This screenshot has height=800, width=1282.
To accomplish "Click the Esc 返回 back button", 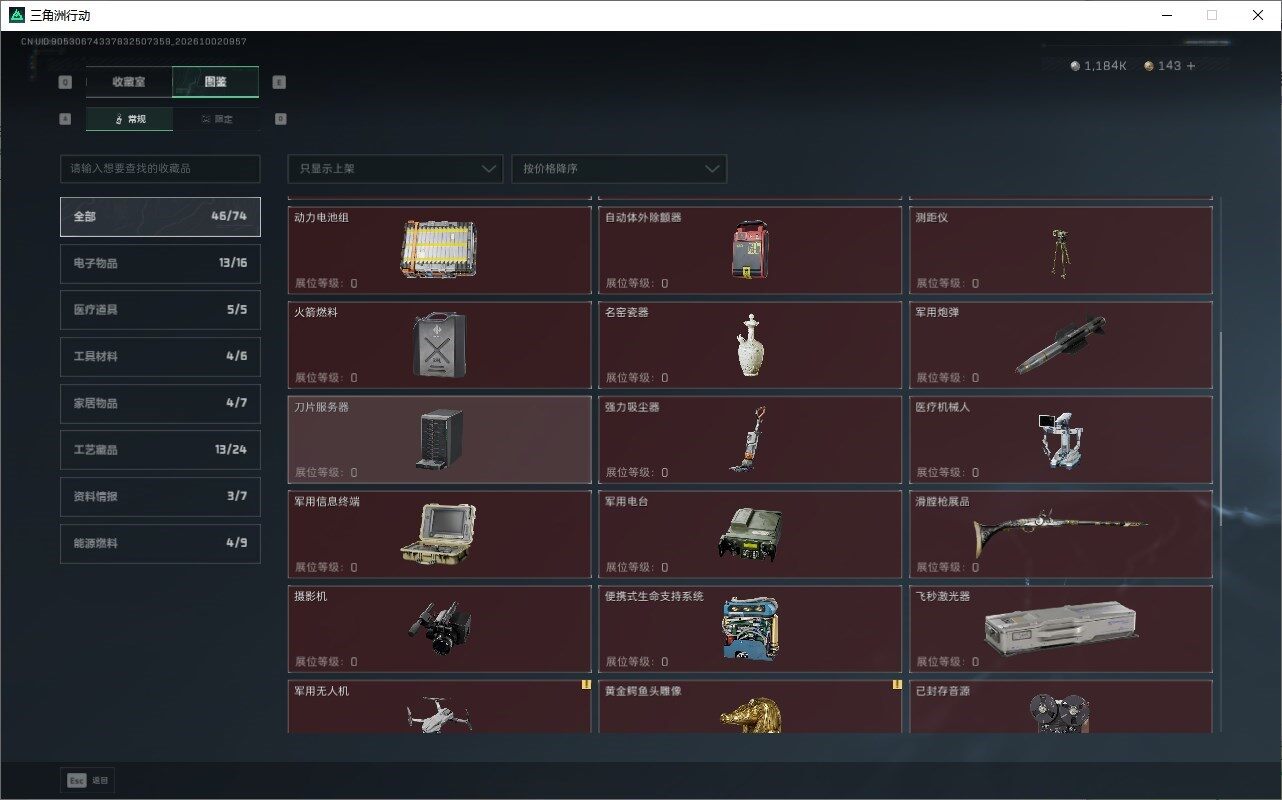I will click(88, 780).
